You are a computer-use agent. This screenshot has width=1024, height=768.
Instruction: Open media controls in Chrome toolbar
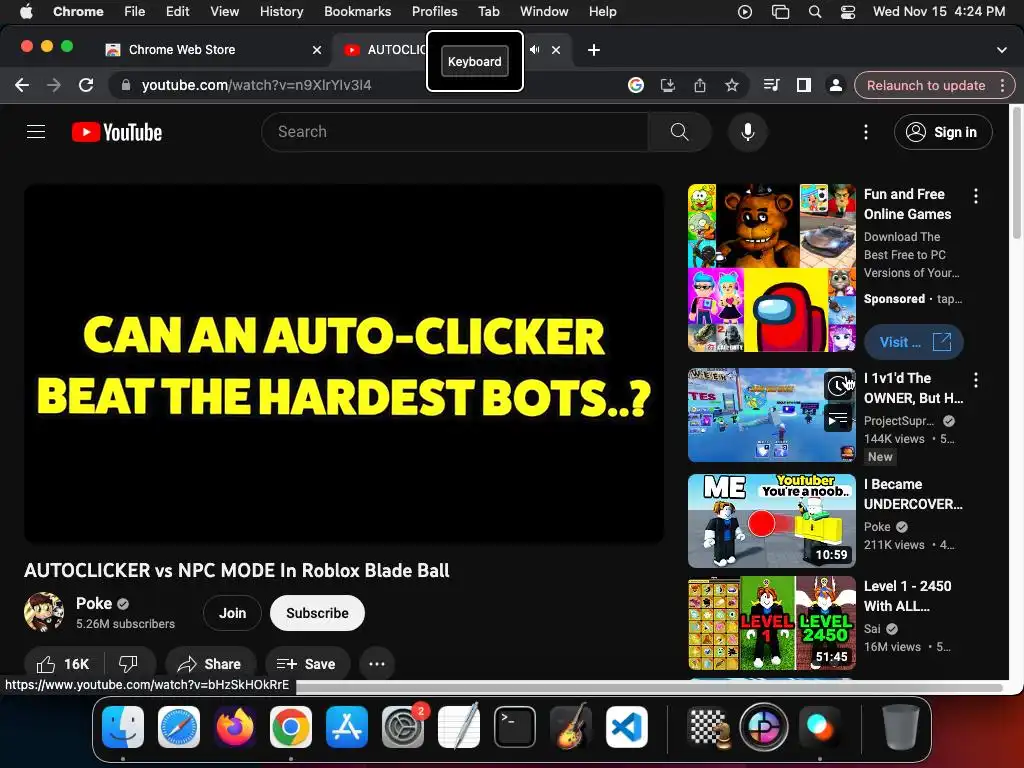pos(771,85)
